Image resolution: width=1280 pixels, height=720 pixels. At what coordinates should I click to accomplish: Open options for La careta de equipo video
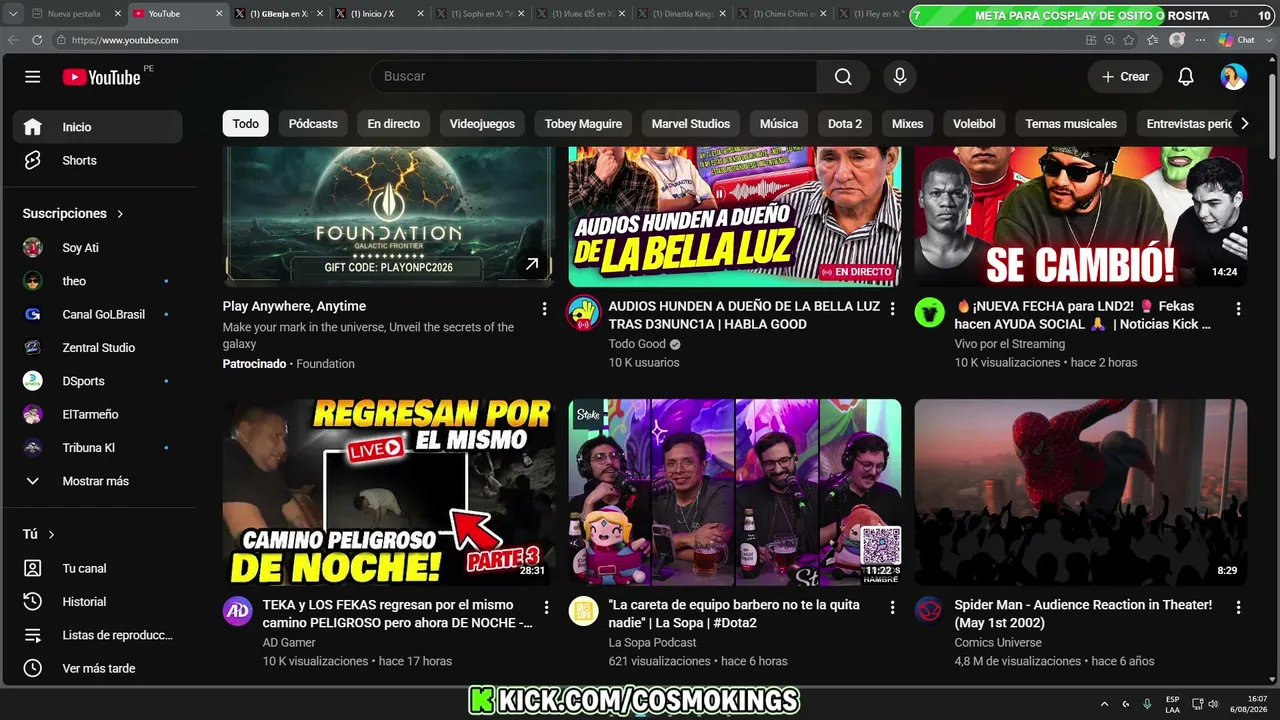[892, 607]
